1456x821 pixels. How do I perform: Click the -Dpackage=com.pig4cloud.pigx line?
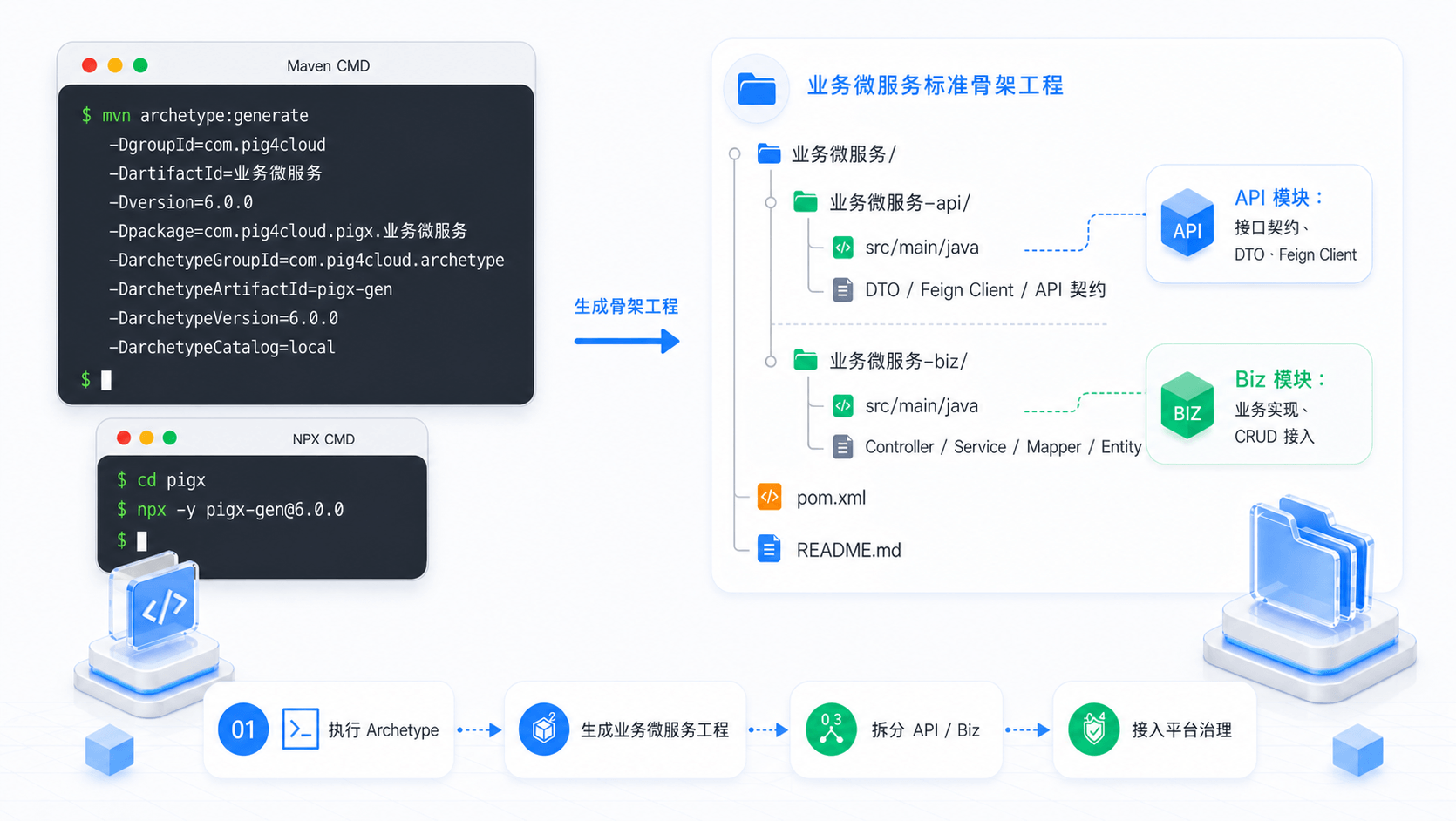(288, 231)
